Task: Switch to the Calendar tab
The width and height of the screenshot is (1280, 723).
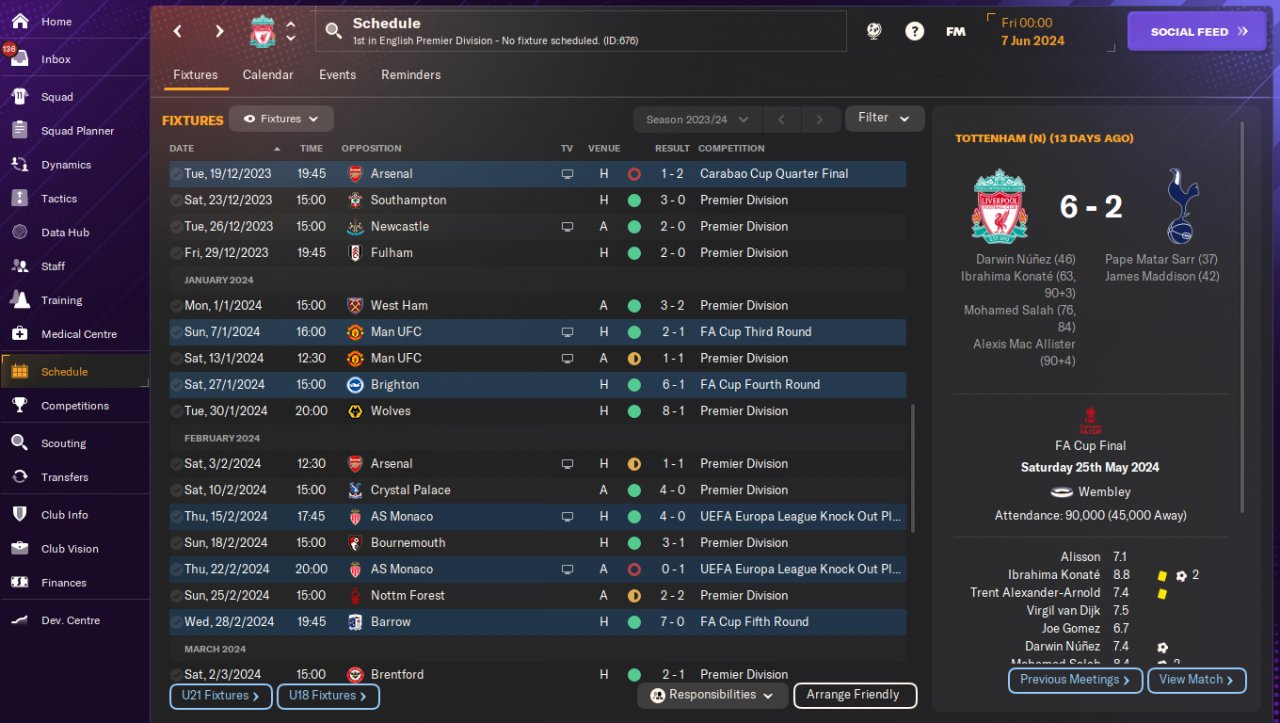Action: (268, 75)
